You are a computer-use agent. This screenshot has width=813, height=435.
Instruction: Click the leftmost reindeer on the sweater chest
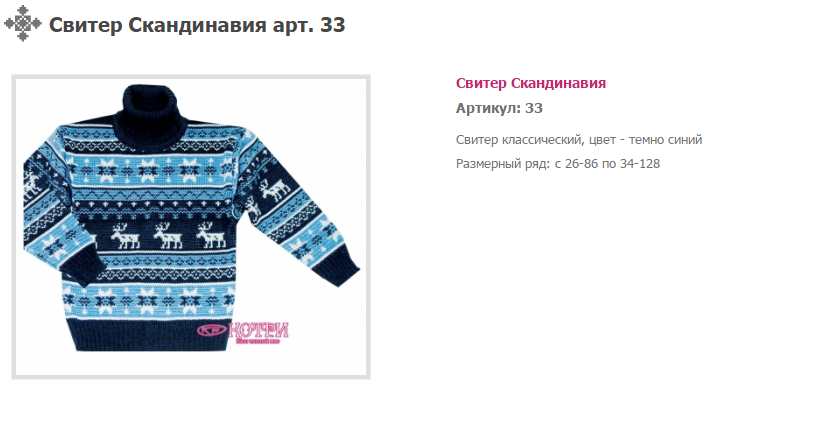click(x=125, y=236)
